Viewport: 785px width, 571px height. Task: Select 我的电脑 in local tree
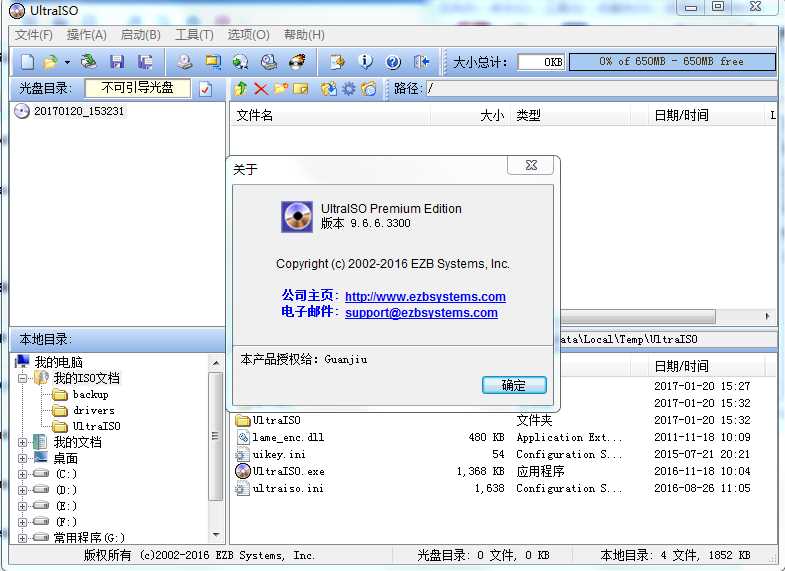pyautogui.click(x=58, y=362)
